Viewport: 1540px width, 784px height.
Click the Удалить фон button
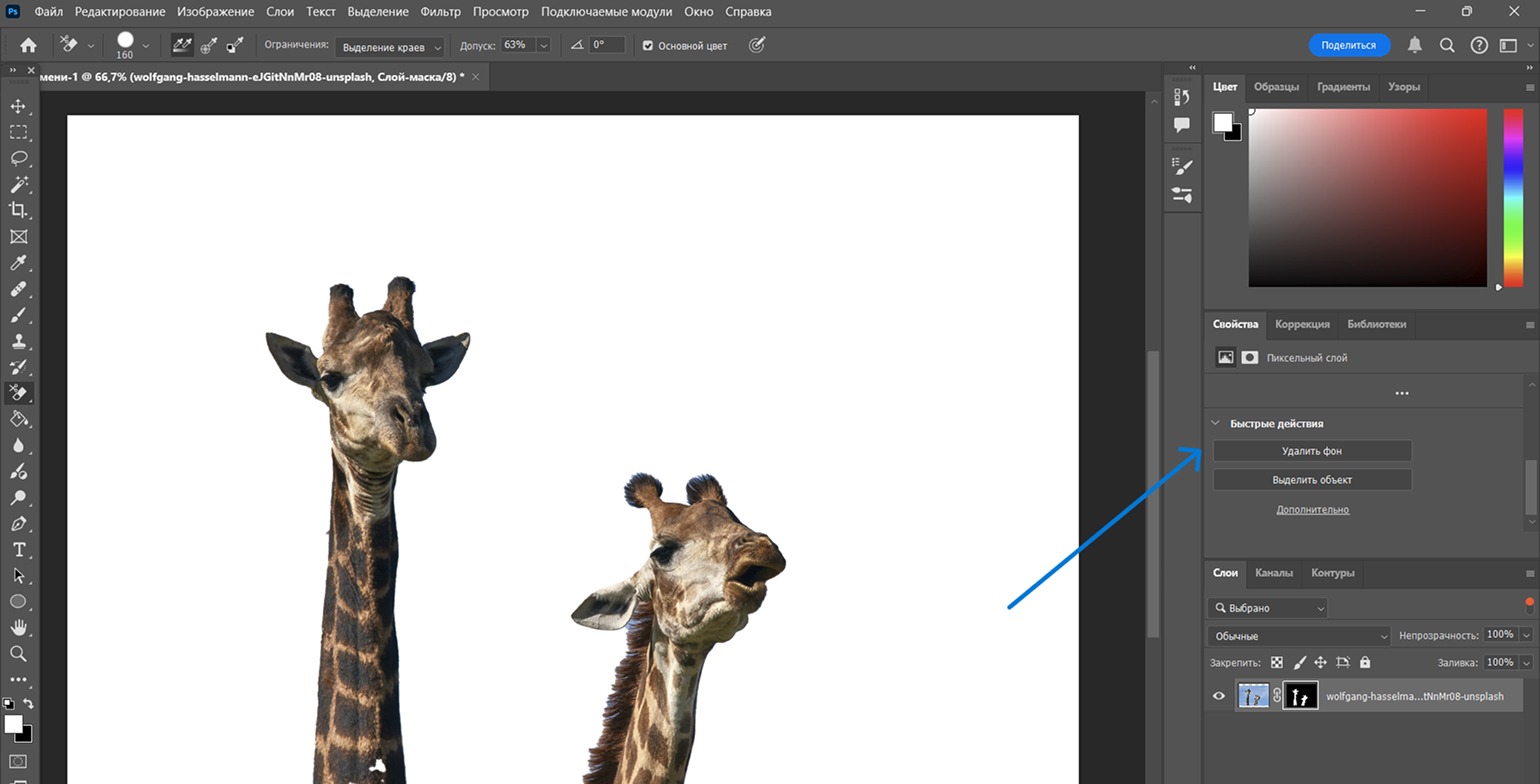point(1312,451)
